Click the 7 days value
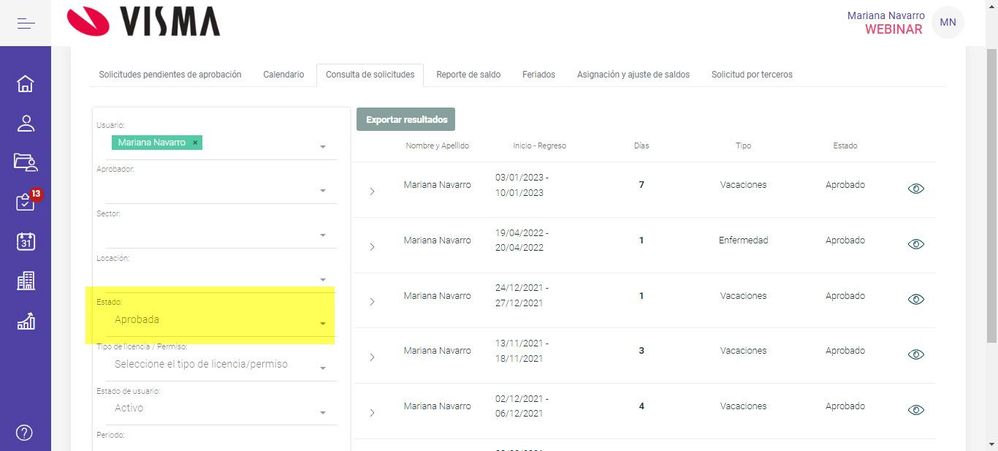998x451 pixels. pos(641,185)
